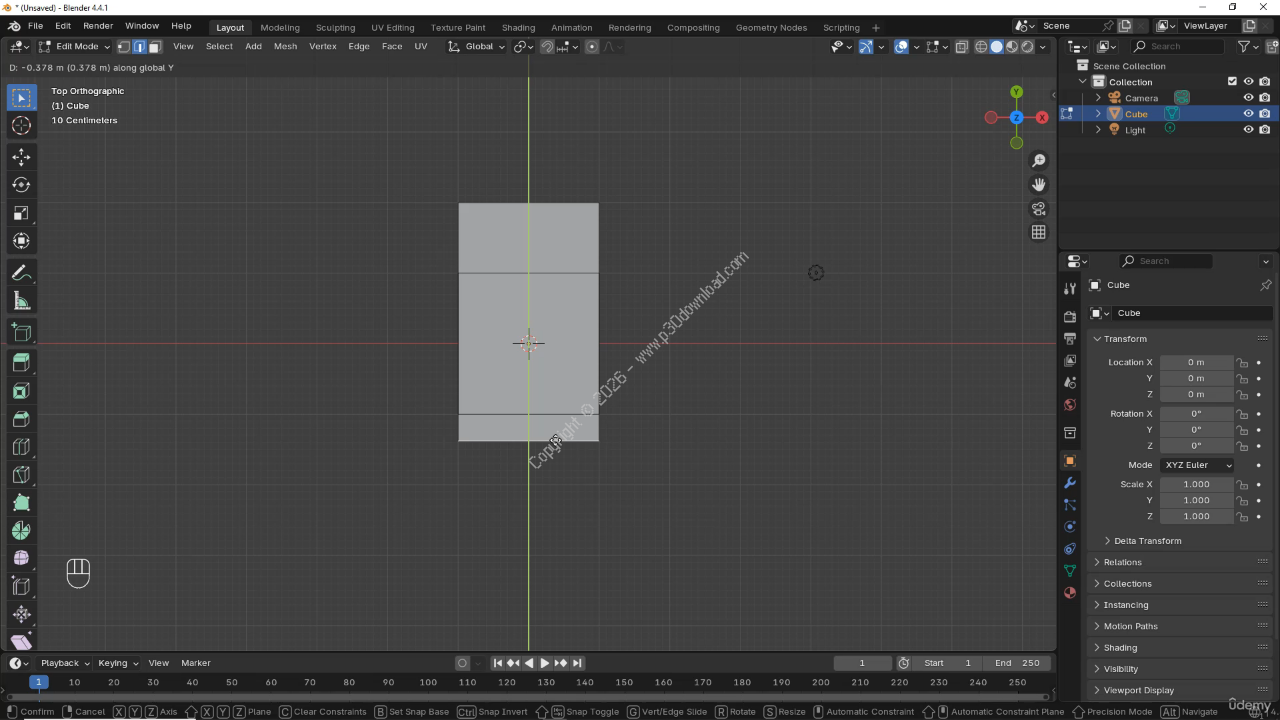Screen dimensions: 1280x720
Task: Activate the Annotate pencil tool
Action: point(21,273)
